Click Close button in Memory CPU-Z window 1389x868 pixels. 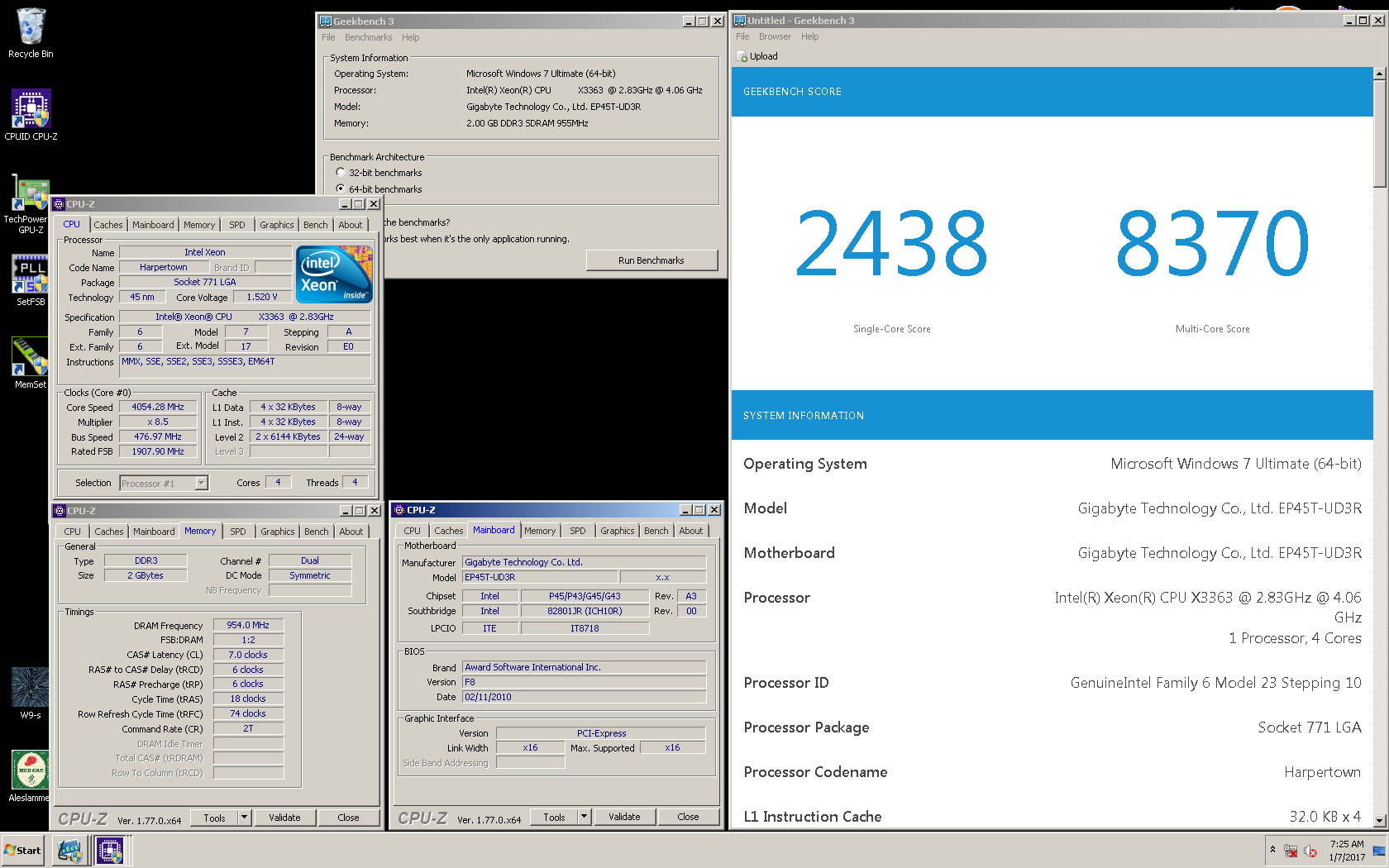pos(348,818)
